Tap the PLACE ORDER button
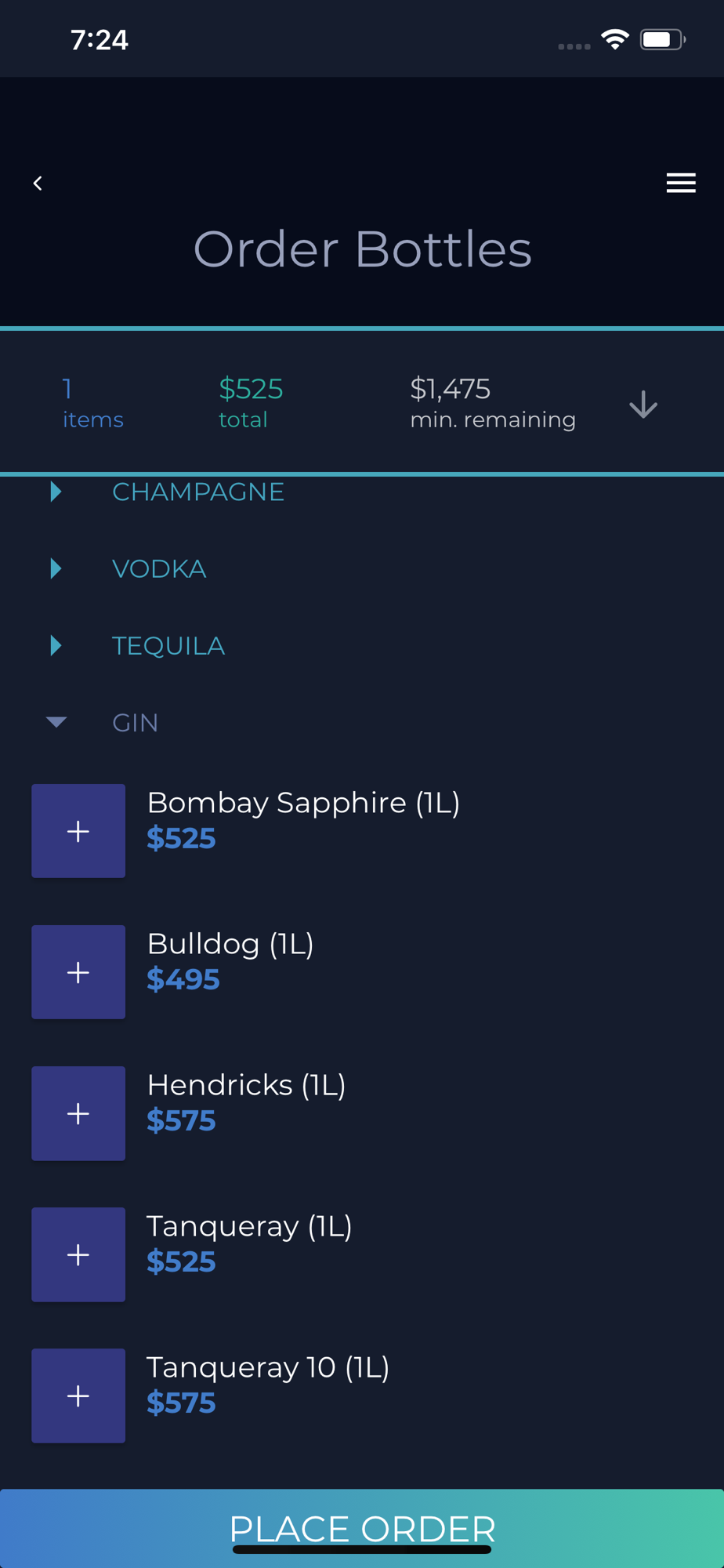This screenshot has height=1568, width=724. (362, 1528)
